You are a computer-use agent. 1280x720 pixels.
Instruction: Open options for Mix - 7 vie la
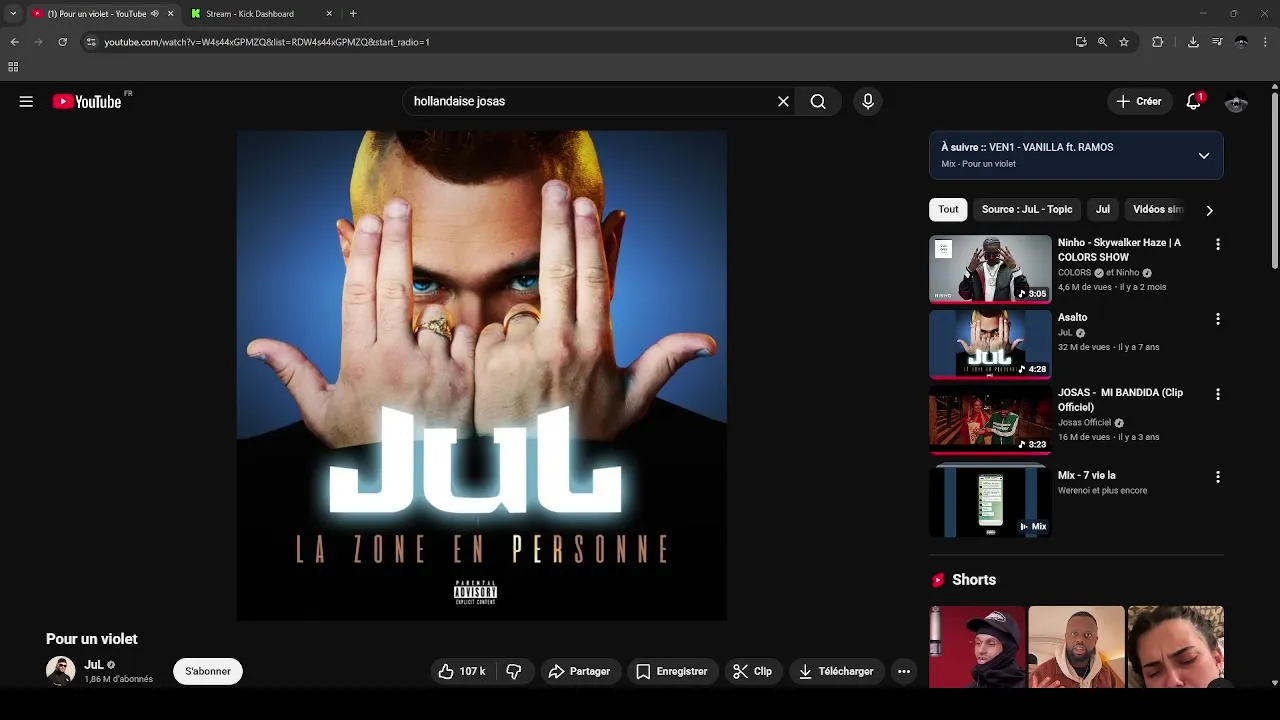[1217, 477]
